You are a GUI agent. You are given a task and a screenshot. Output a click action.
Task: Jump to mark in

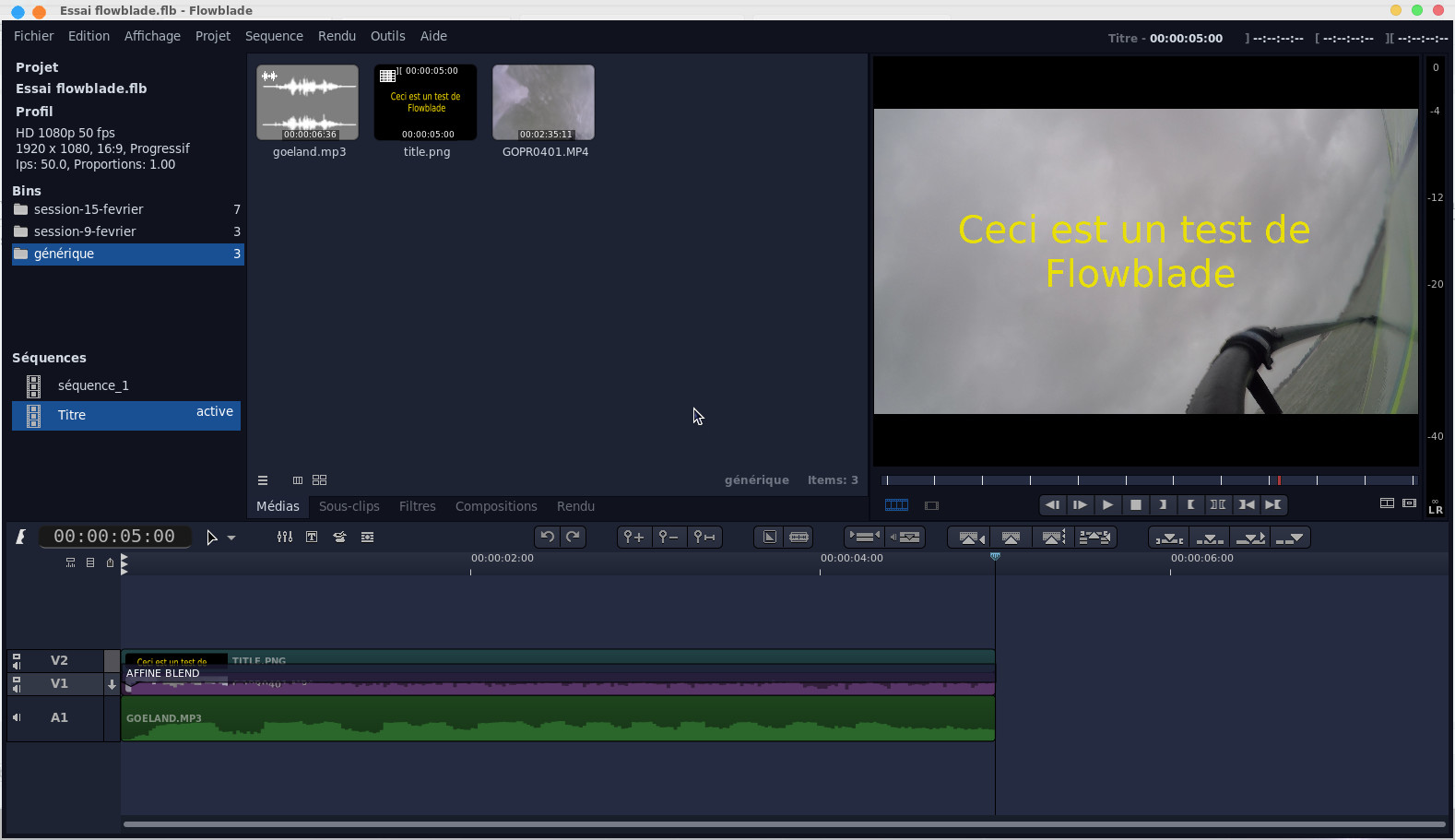pos(1247,504)
